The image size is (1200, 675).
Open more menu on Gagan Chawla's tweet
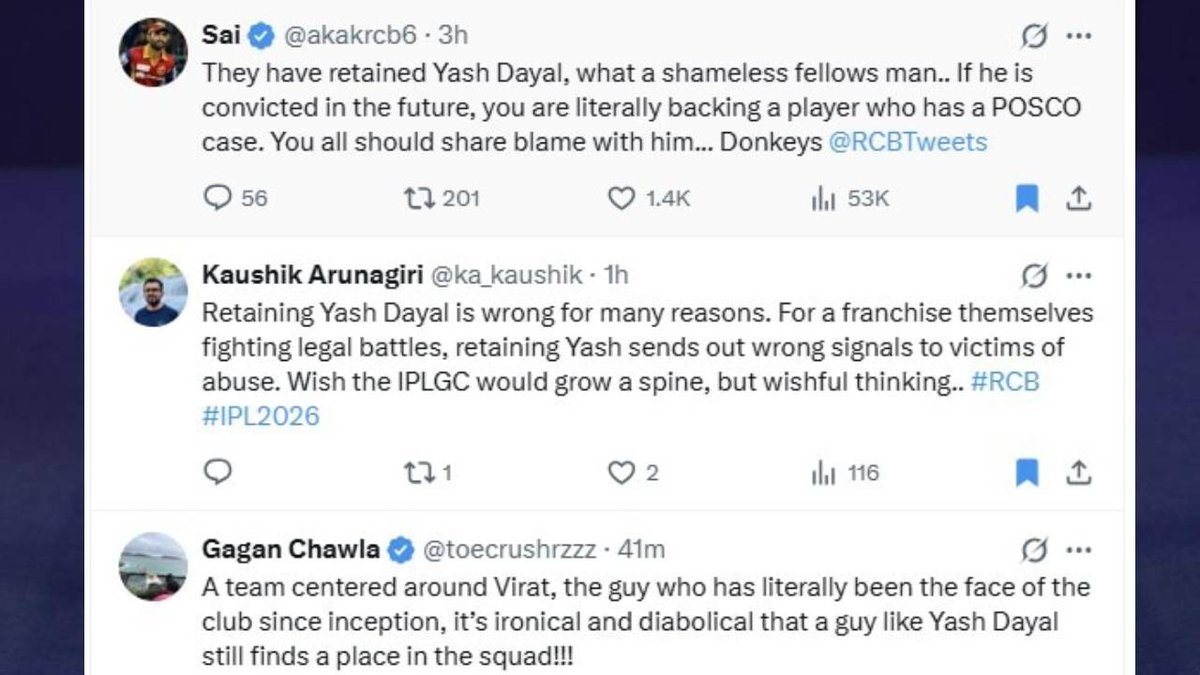click(x=1078, y=549)
